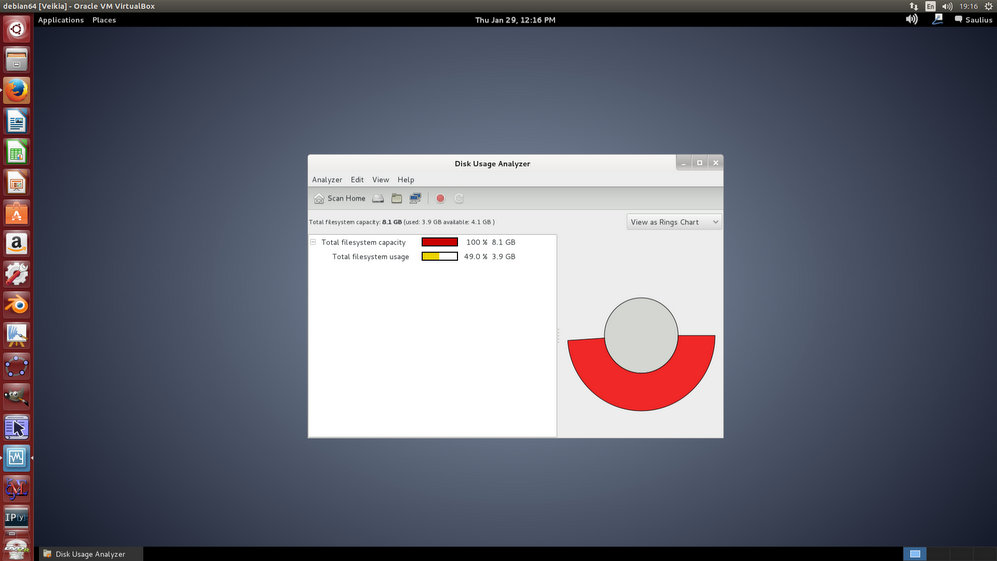Click the greyed refresh rescan icon
Image resolution: width=997 pixels, height=561 pixels.
pyautogui.click(x=459, y=198)
